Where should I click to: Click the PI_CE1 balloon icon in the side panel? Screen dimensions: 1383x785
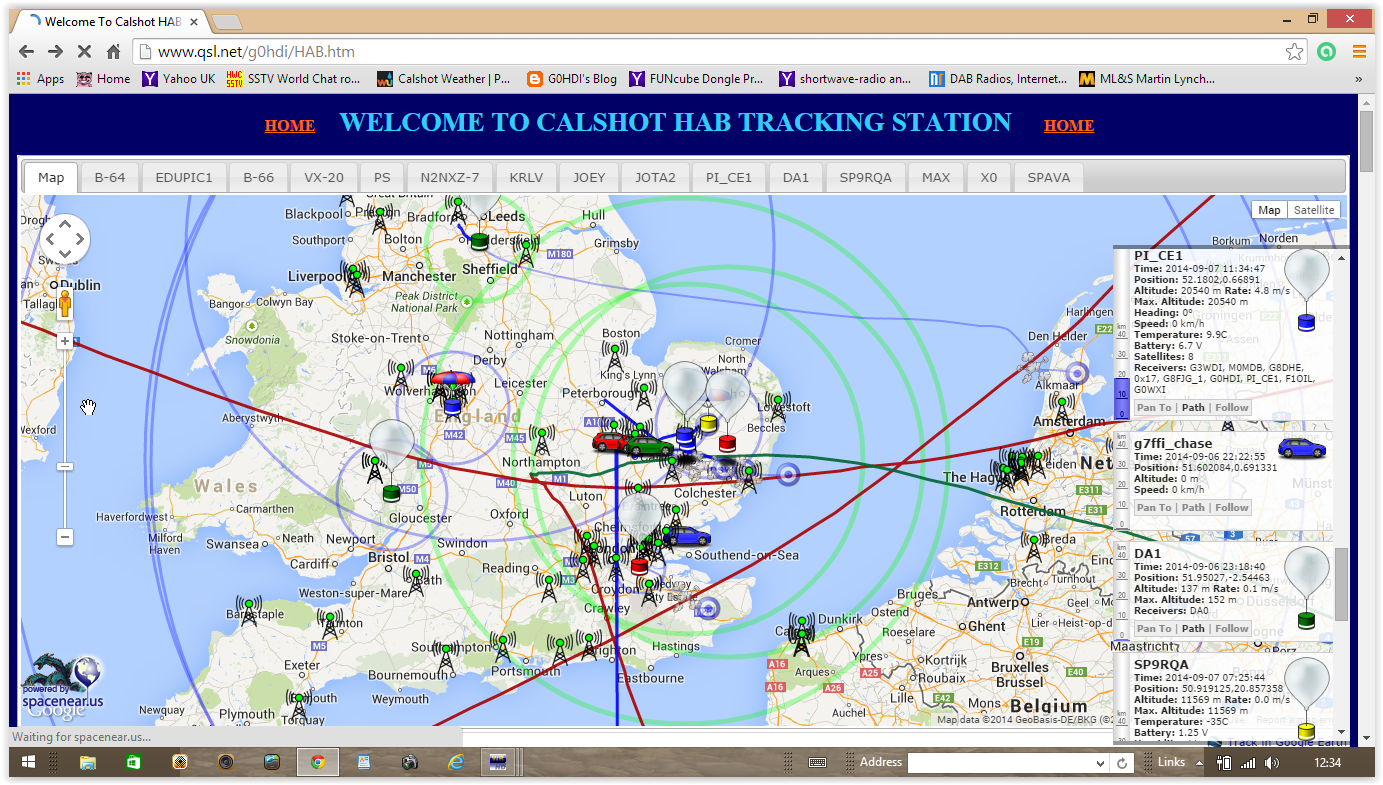[x=1306, y=290]
